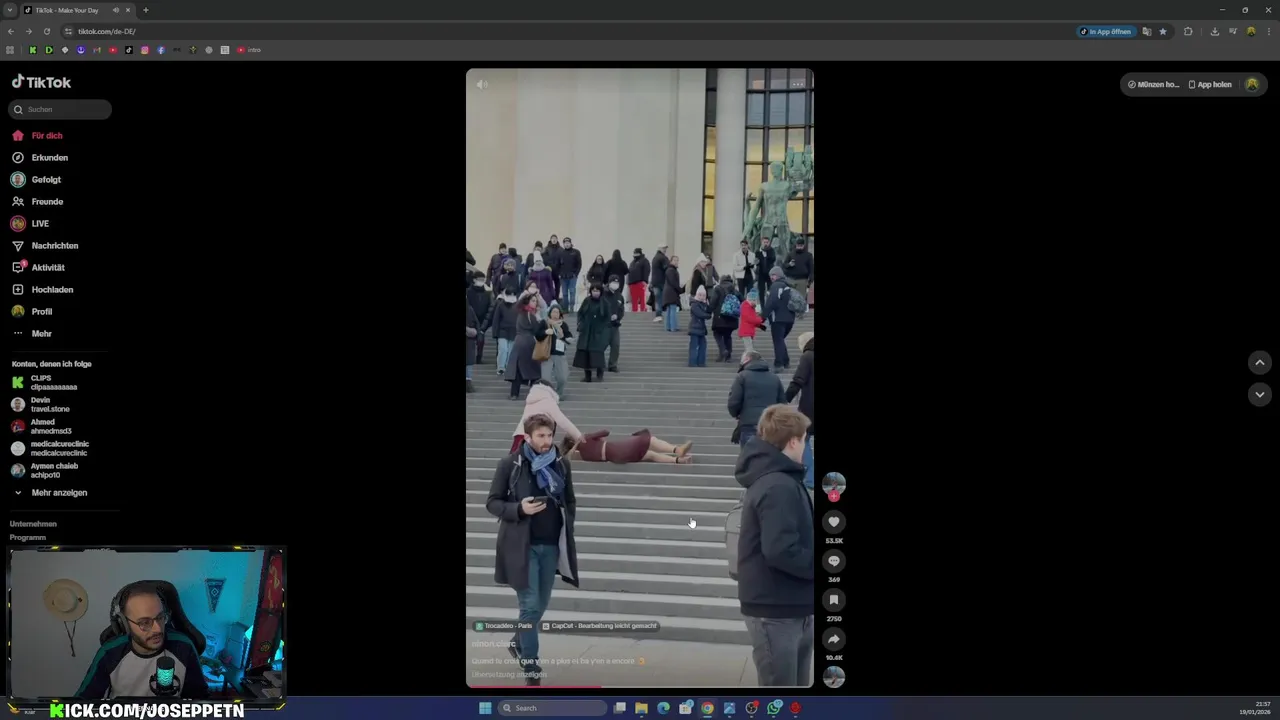Image resolution: width=1280 pixels, height=720 pixels.
Task: Open the Windows Start menu
Action: tap(485, 708)
